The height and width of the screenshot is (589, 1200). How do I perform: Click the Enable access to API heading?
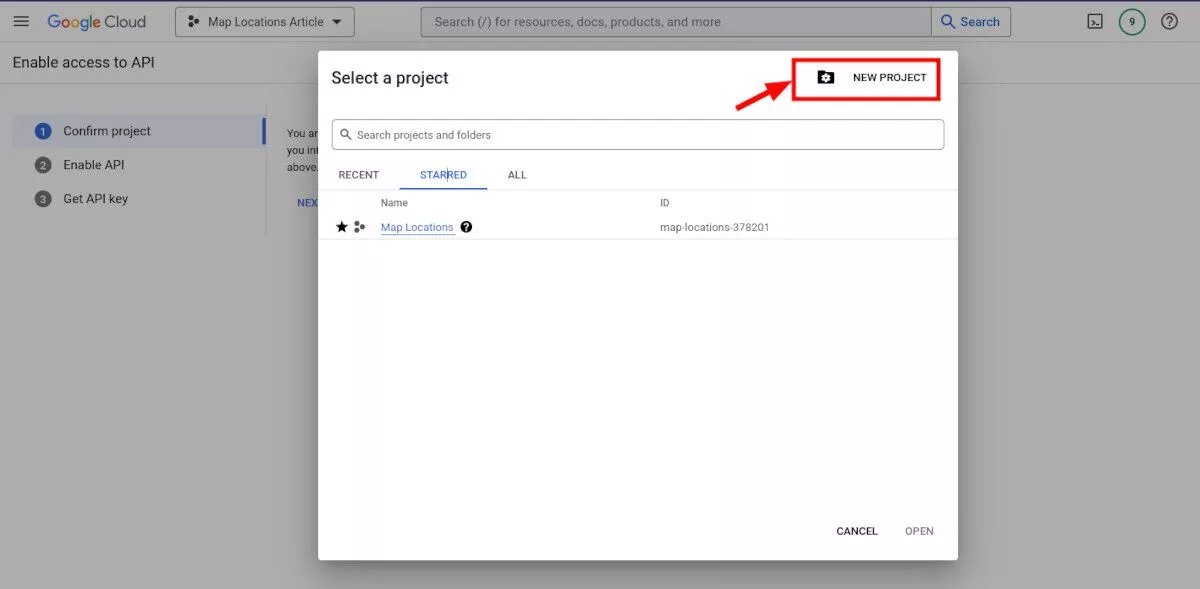[x=84, y=62]
